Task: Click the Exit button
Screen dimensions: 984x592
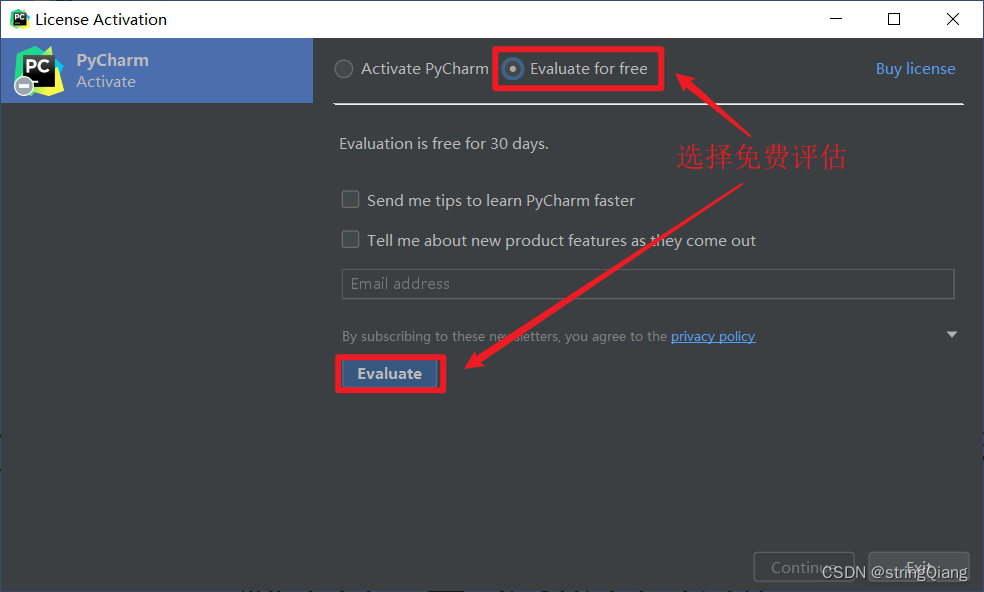Action: pyautogui.click(x=919, y=567)
